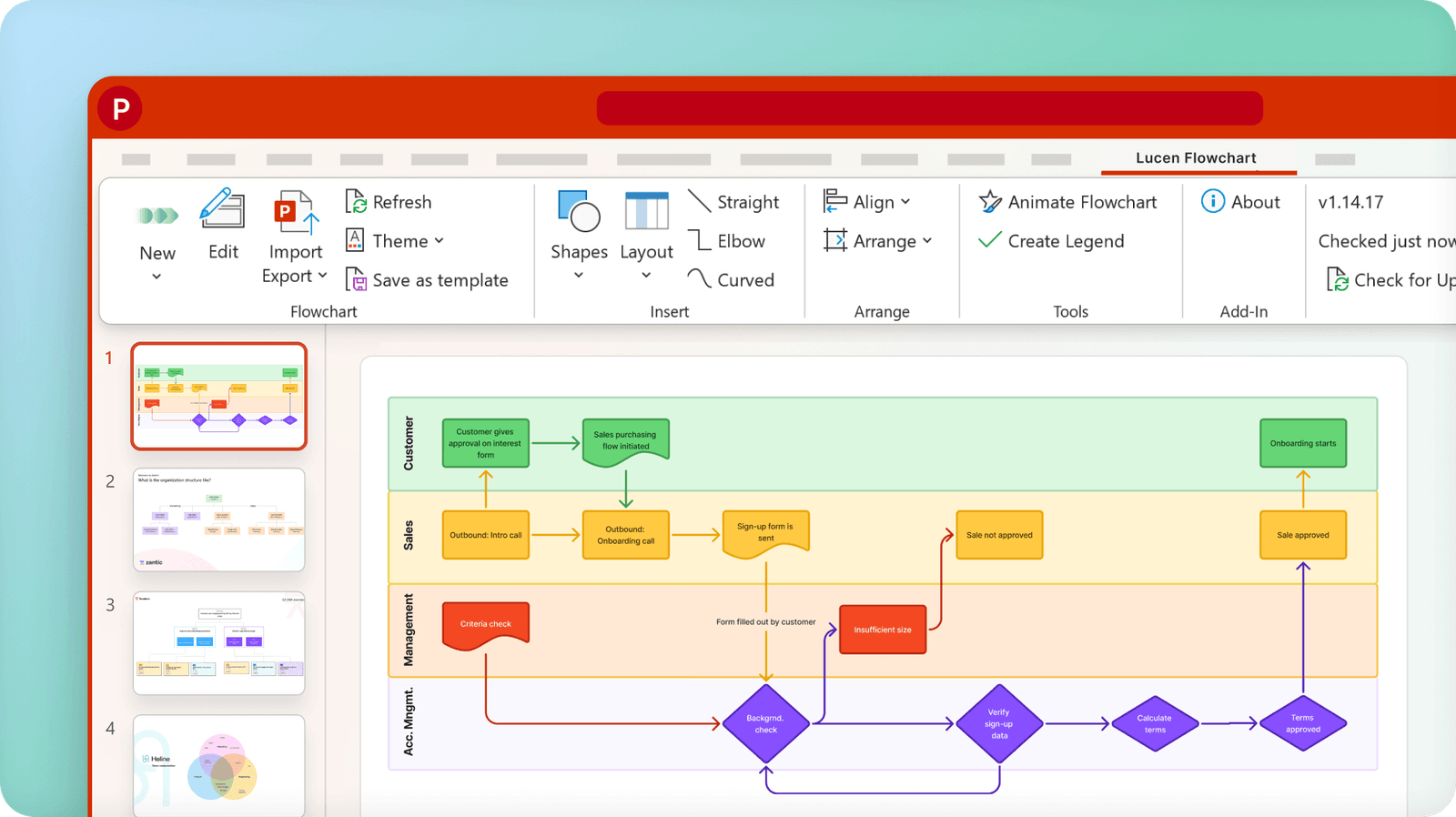Select the 'Outbound: Onboarding call' shape
This screenshot has height=817, width=1456.
pyautogui.click(x=626, y=535)
